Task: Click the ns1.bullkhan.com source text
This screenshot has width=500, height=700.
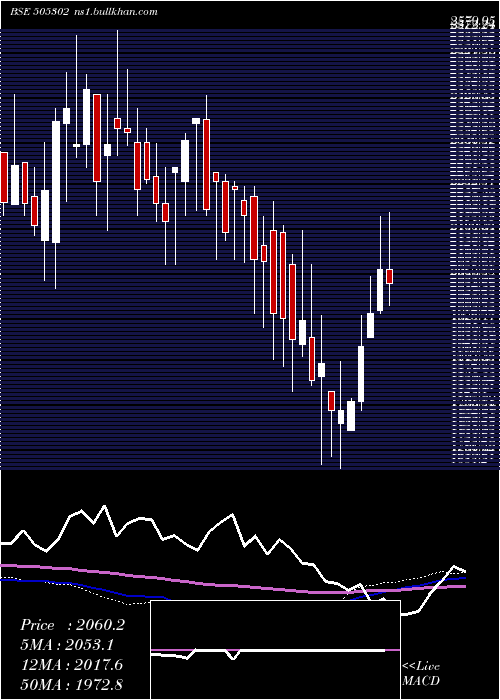Action: pyautogui.click(x=115, y=12)
